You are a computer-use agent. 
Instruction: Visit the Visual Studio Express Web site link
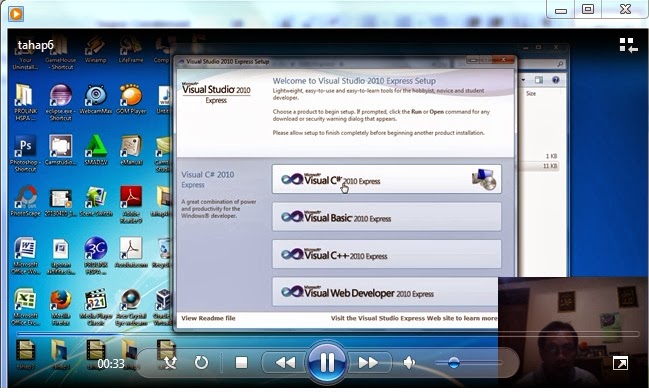click(x=414, y=318)
